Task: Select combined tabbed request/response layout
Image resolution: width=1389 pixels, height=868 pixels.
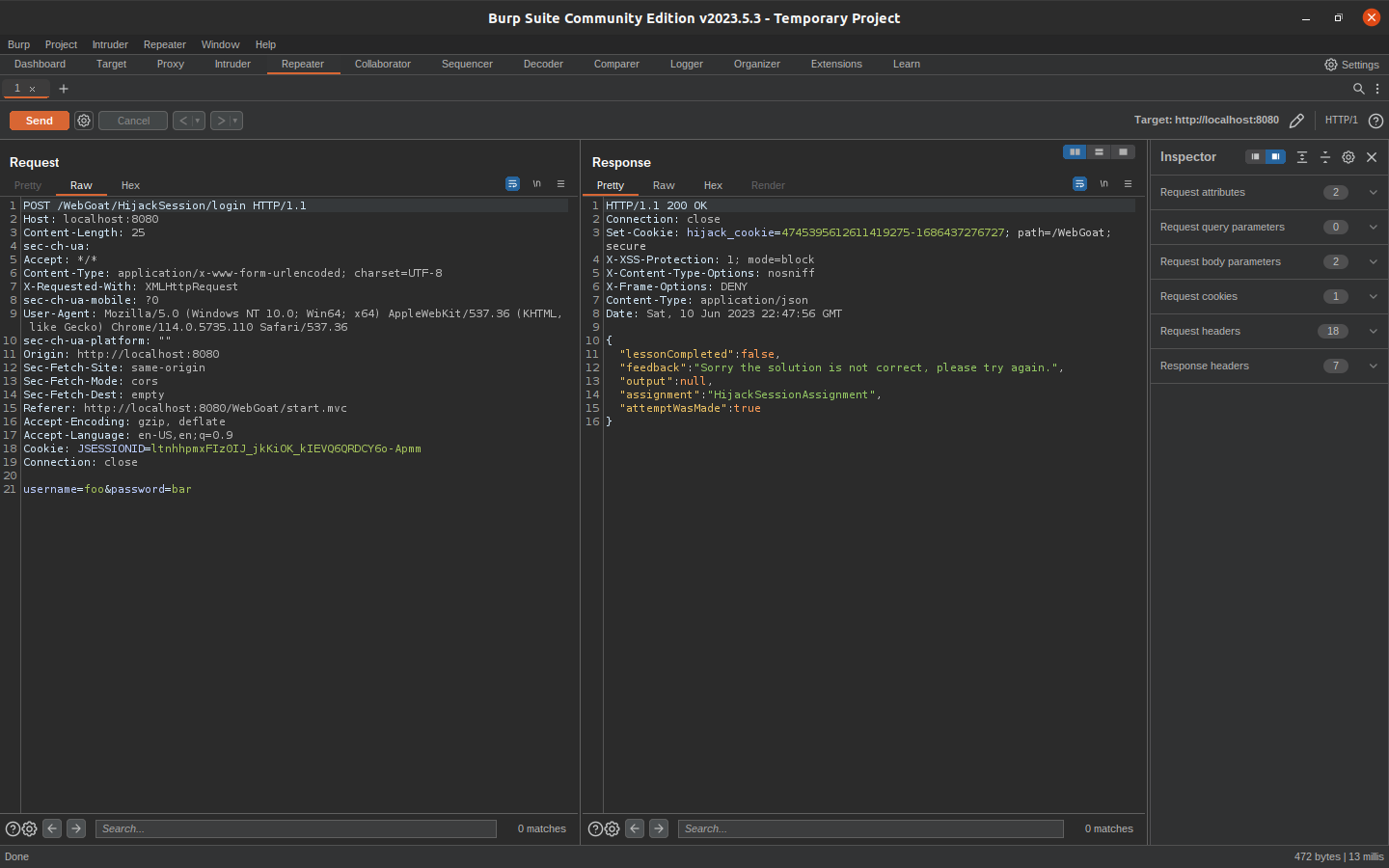Action: coord(1123,151)
